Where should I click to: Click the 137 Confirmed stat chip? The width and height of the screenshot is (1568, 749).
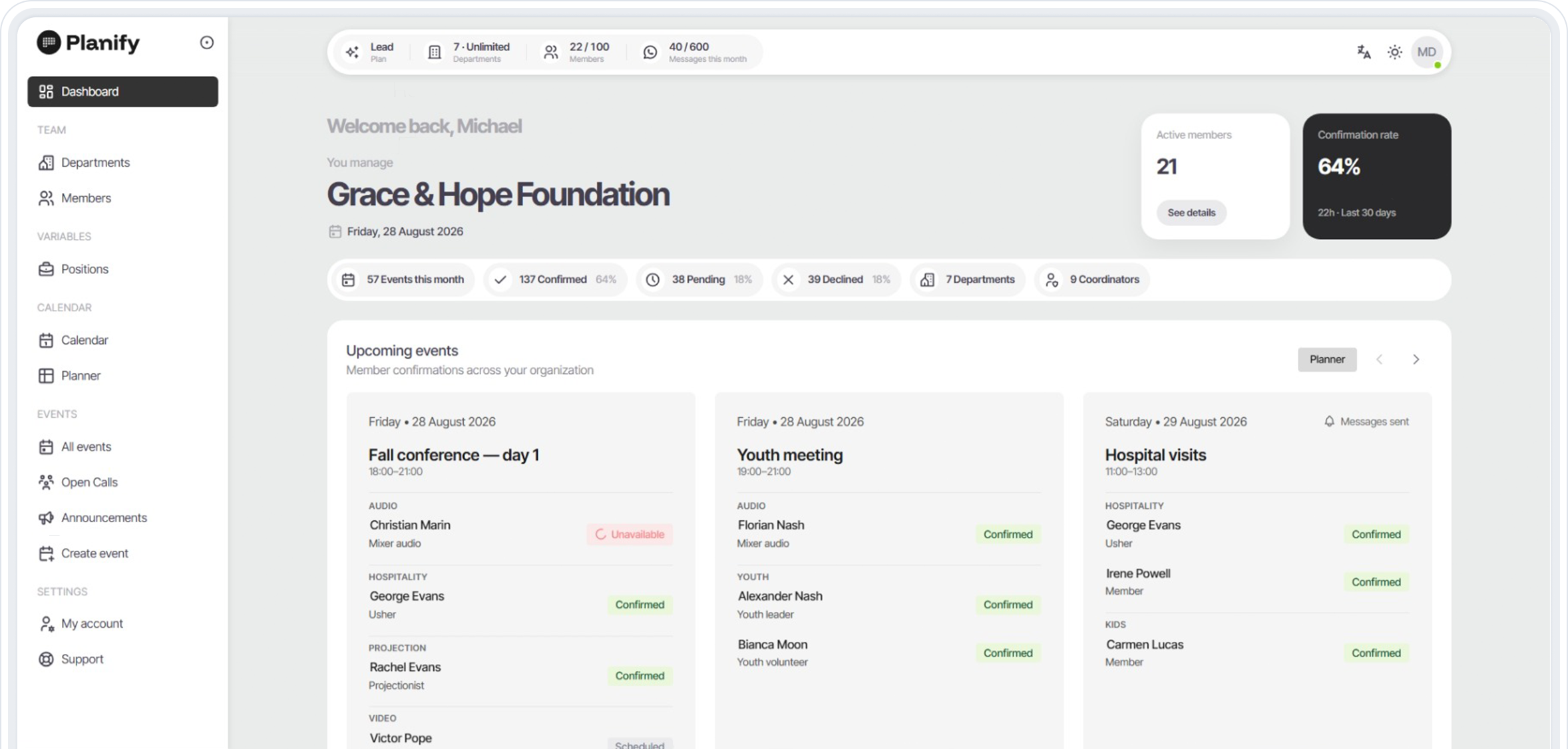(555, 279)
